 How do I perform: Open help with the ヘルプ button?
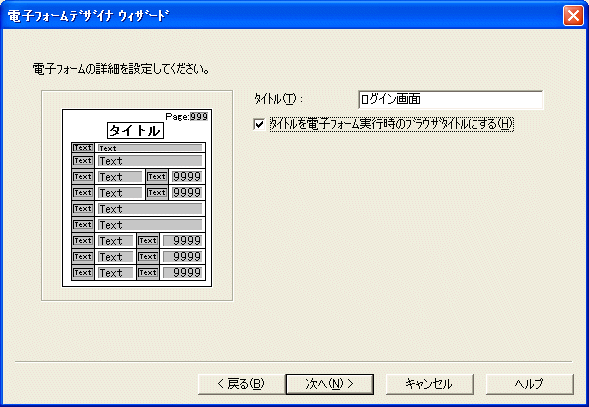tap(529, 384)
